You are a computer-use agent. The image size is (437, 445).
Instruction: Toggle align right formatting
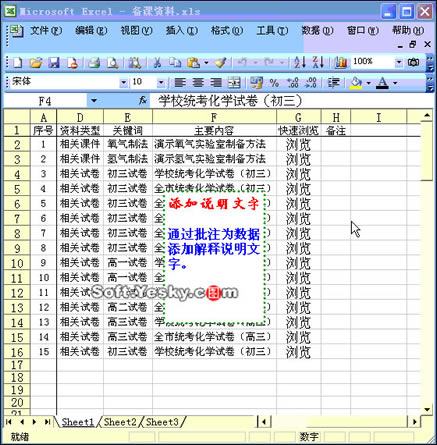tap(216, 82)
